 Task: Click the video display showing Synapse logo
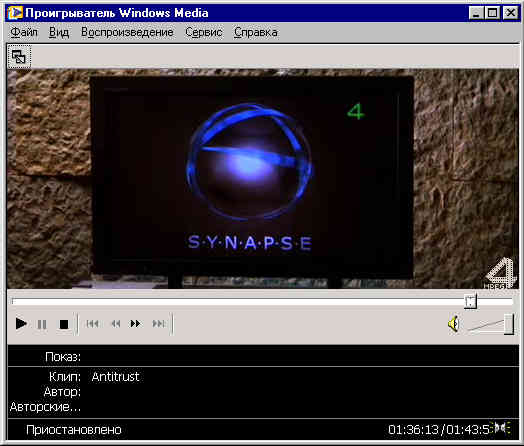point(263,179)
